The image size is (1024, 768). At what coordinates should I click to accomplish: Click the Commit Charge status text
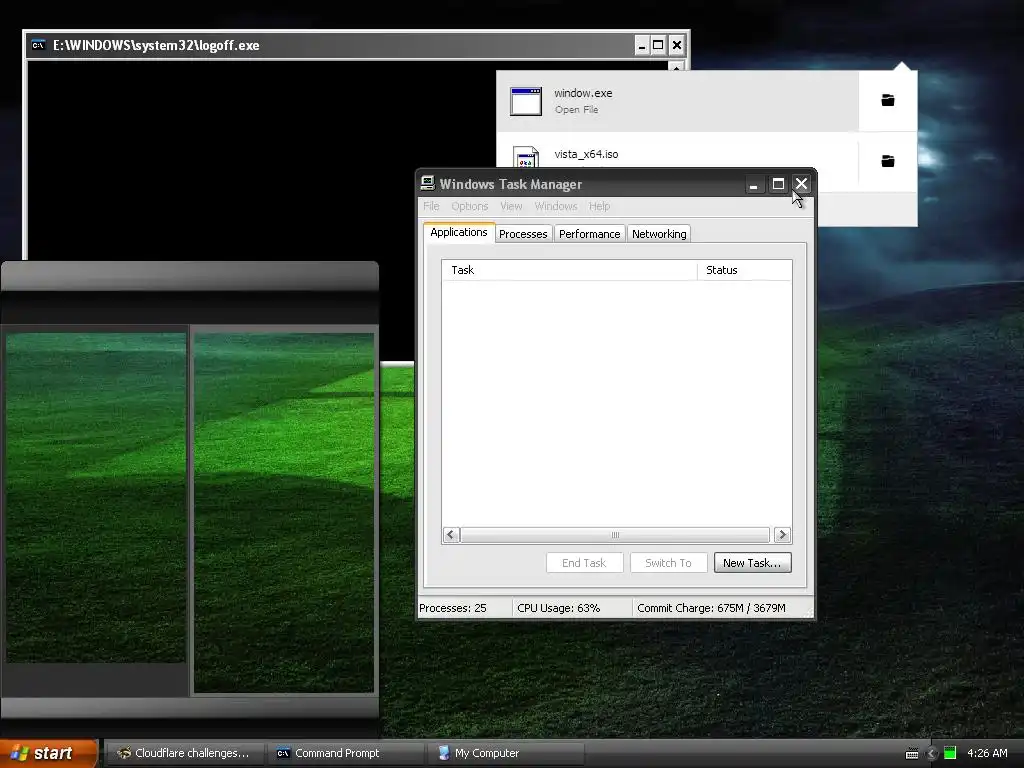tap(711, 608)
